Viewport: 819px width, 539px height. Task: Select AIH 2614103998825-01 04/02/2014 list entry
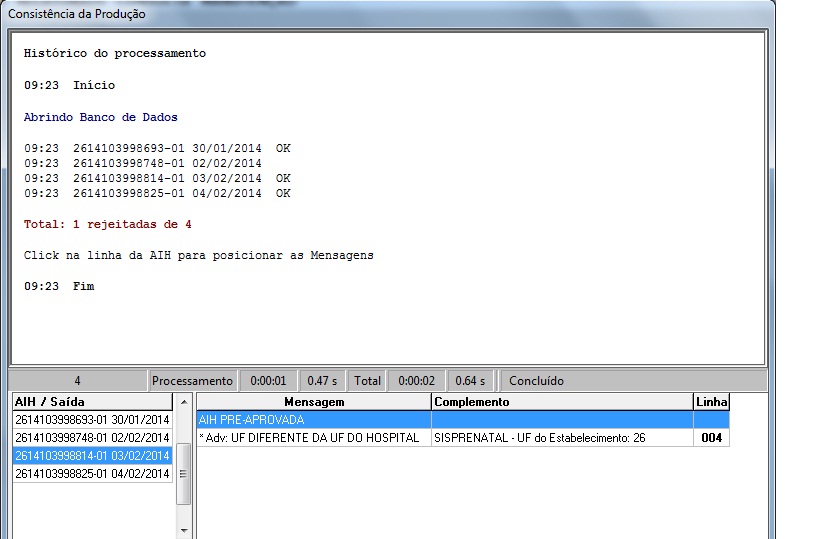click(92, 473)
